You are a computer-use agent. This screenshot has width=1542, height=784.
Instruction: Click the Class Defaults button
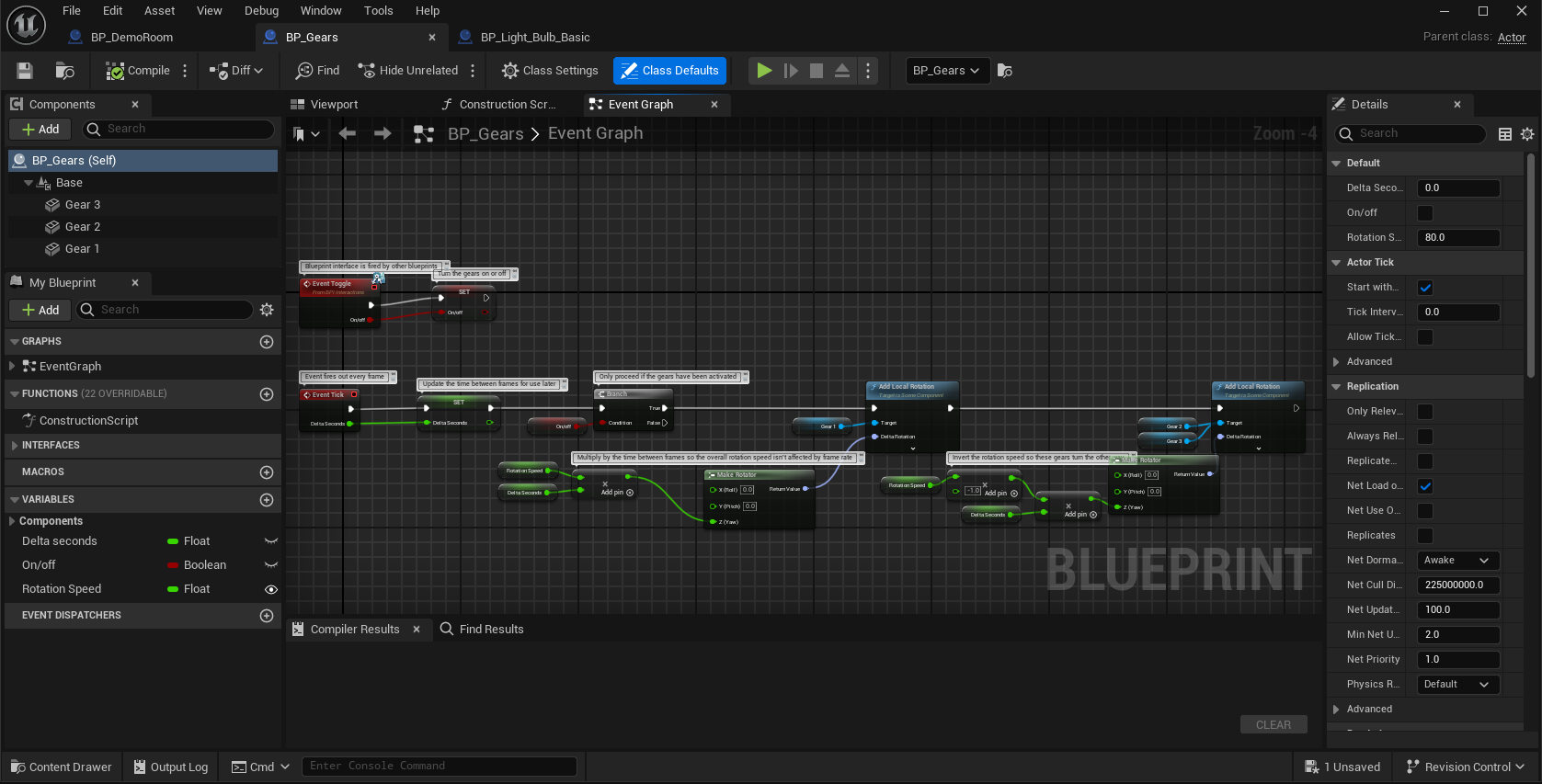pyautogui.click(x=669, y=71)
